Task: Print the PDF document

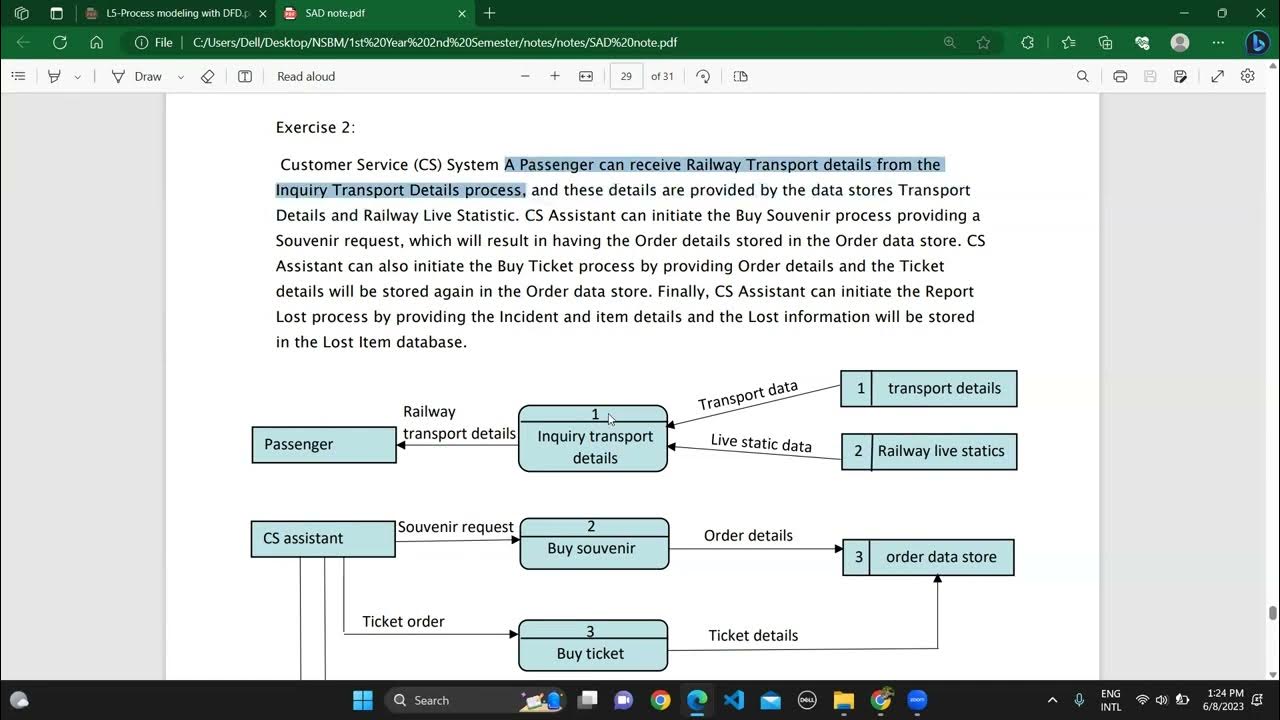Action: point(1120,76)
